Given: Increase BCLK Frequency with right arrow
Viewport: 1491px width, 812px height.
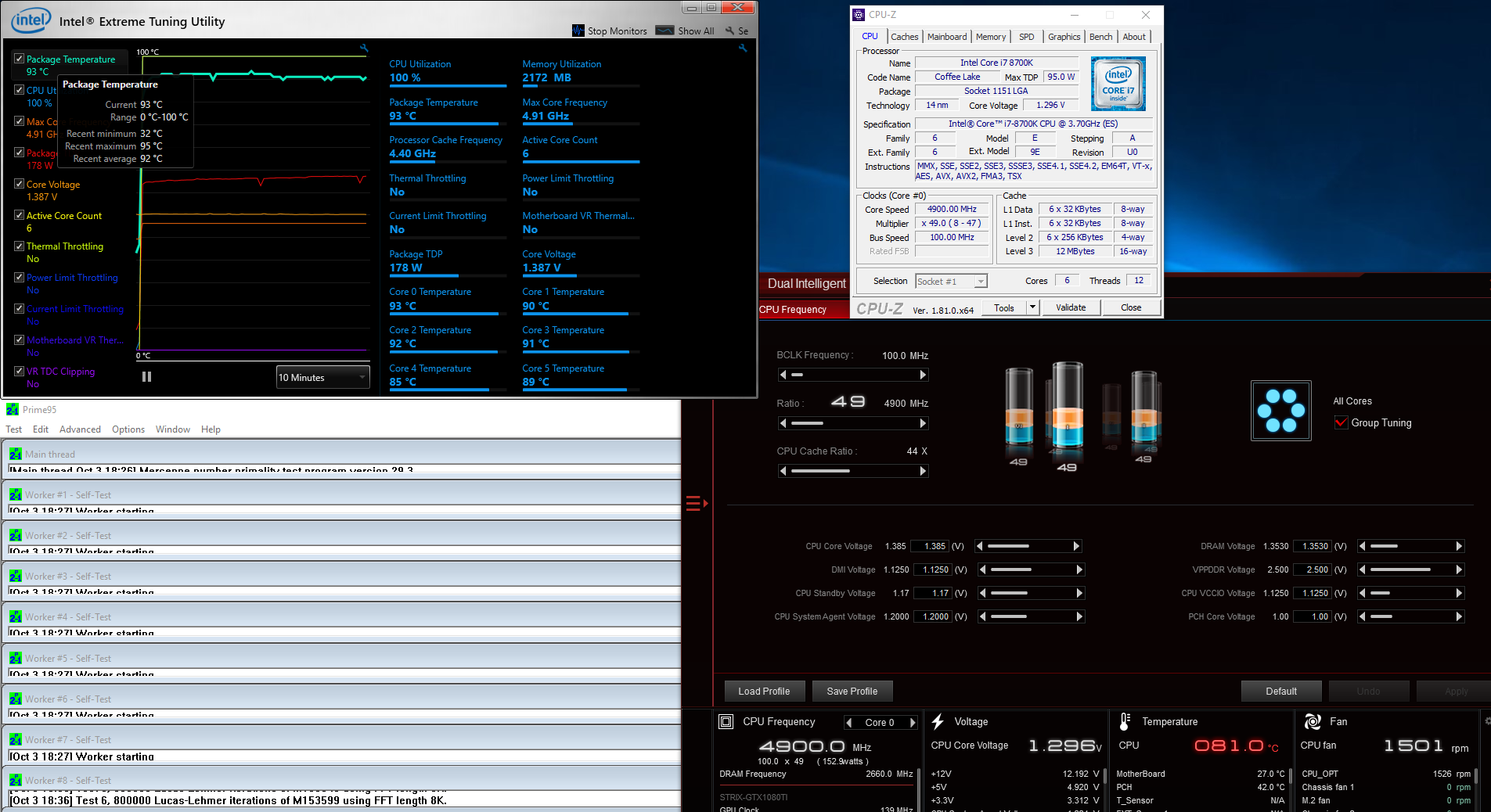Looking at the screenshot, I should tap(923, 375).
